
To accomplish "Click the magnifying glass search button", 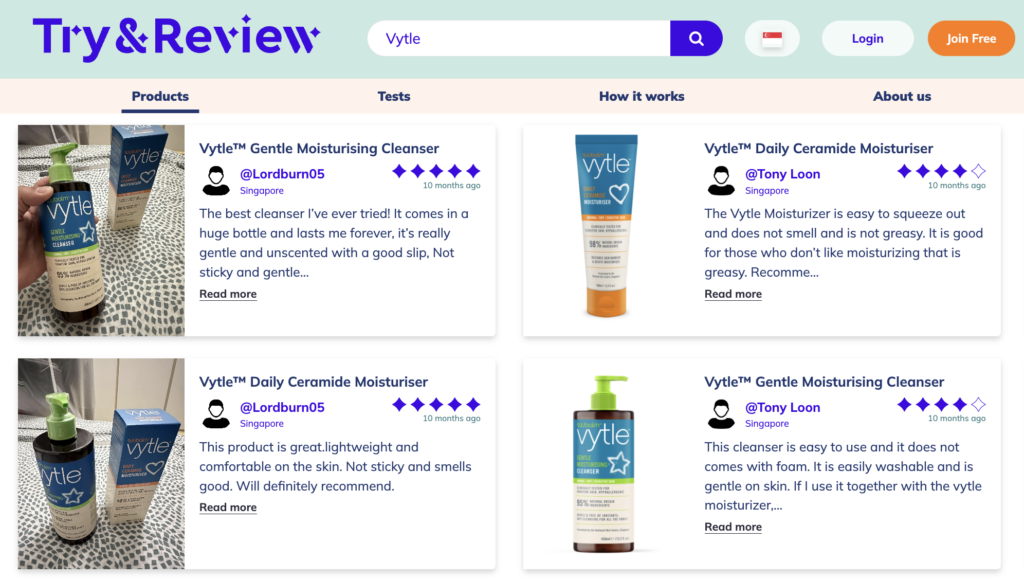I will click(x=696, y=39).
